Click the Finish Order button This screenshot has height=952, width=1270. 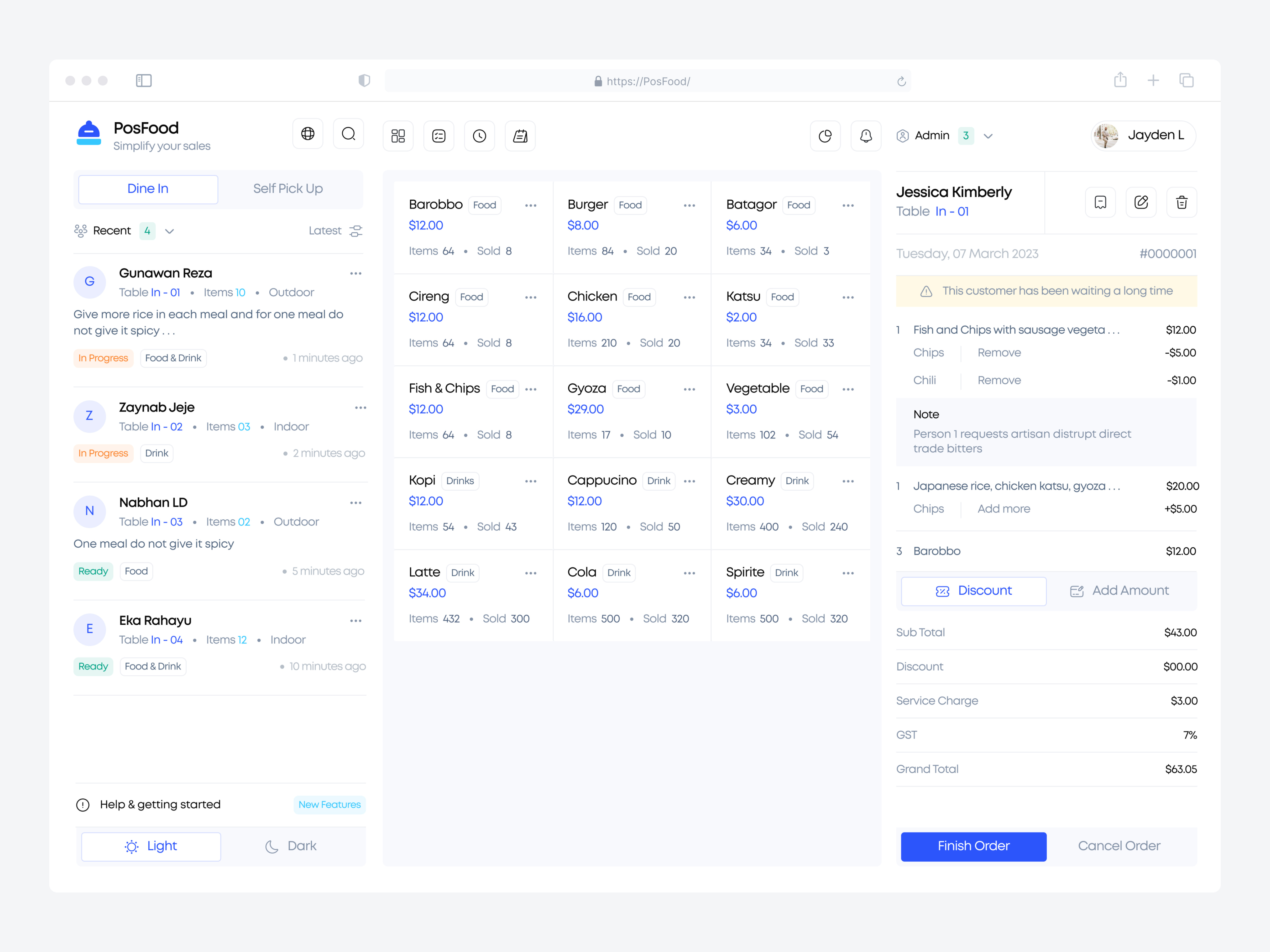(974, 846)
